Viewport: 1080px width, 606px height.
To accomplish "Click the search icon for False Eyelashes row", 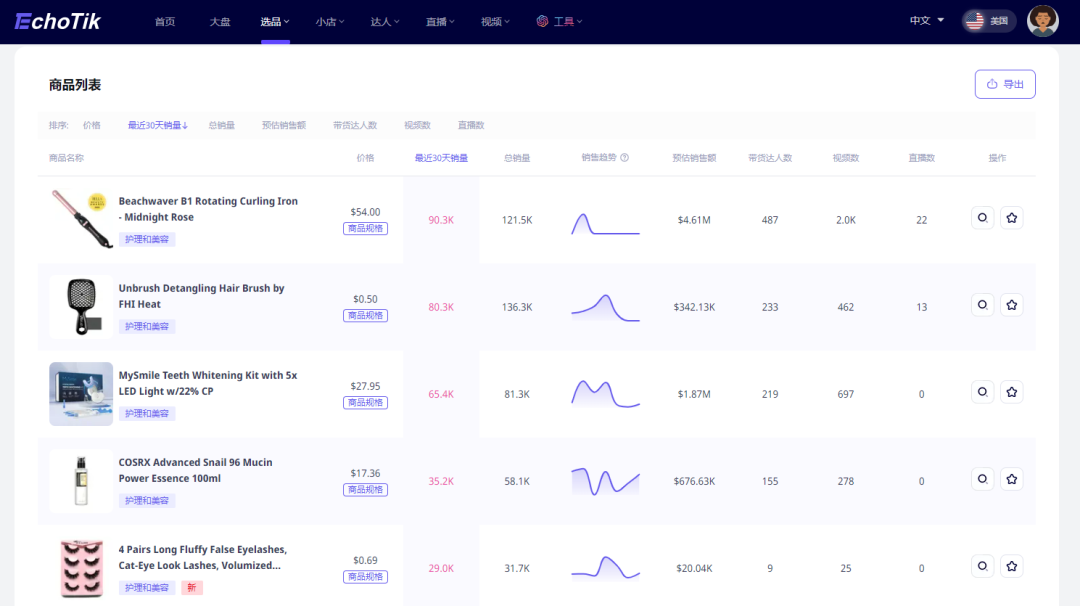I will (x=982, y=567).
